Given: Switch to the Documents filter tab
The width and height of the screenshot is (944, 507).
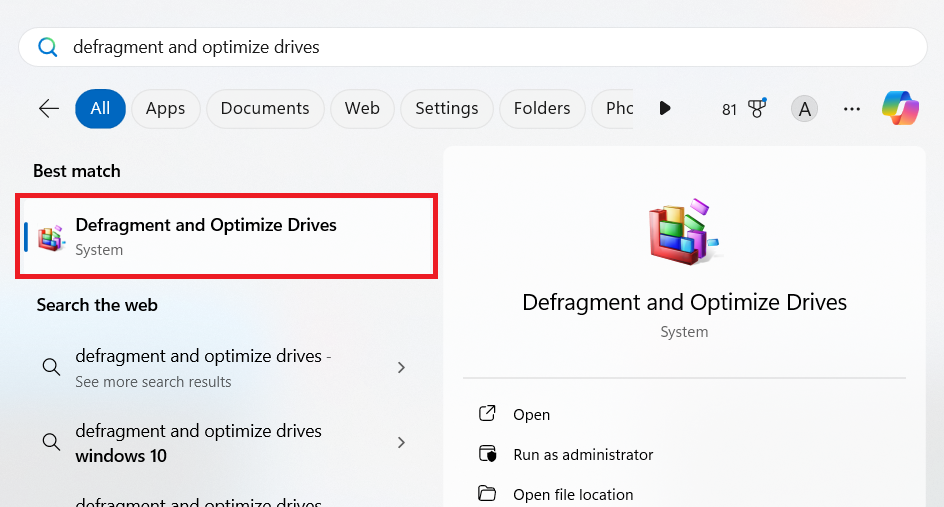Looking at the screenshot, I should (265, 108).
